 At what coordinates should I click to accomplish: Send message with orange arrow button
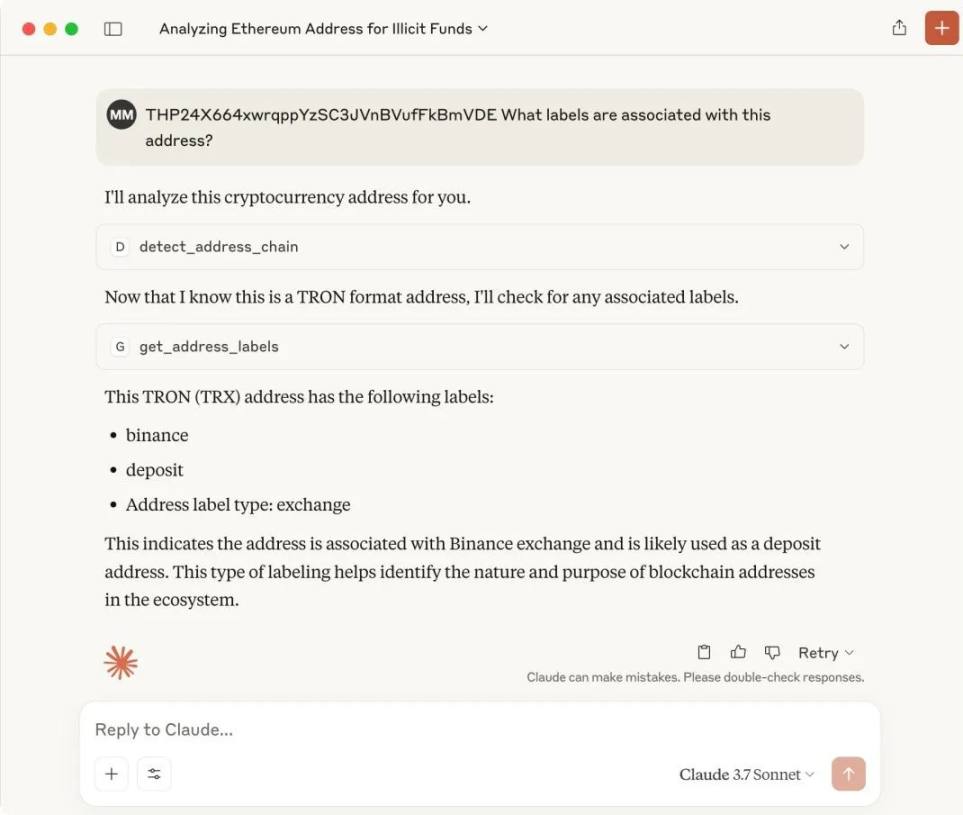point(848,774)
